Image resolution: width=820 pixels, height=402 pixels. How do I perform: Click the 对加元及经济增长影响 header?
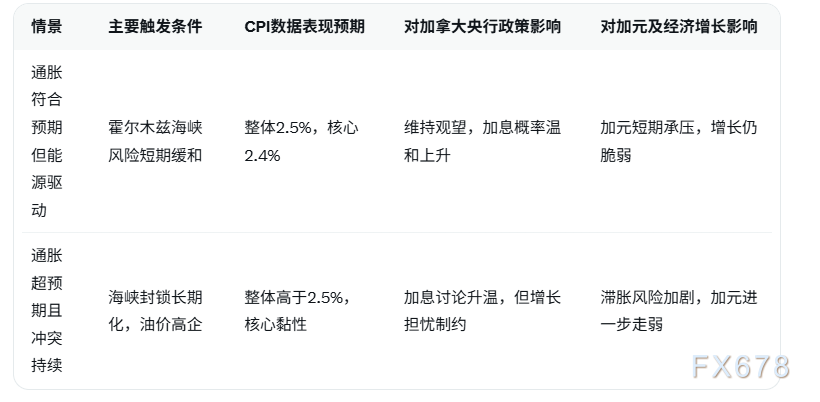(678, 27)
